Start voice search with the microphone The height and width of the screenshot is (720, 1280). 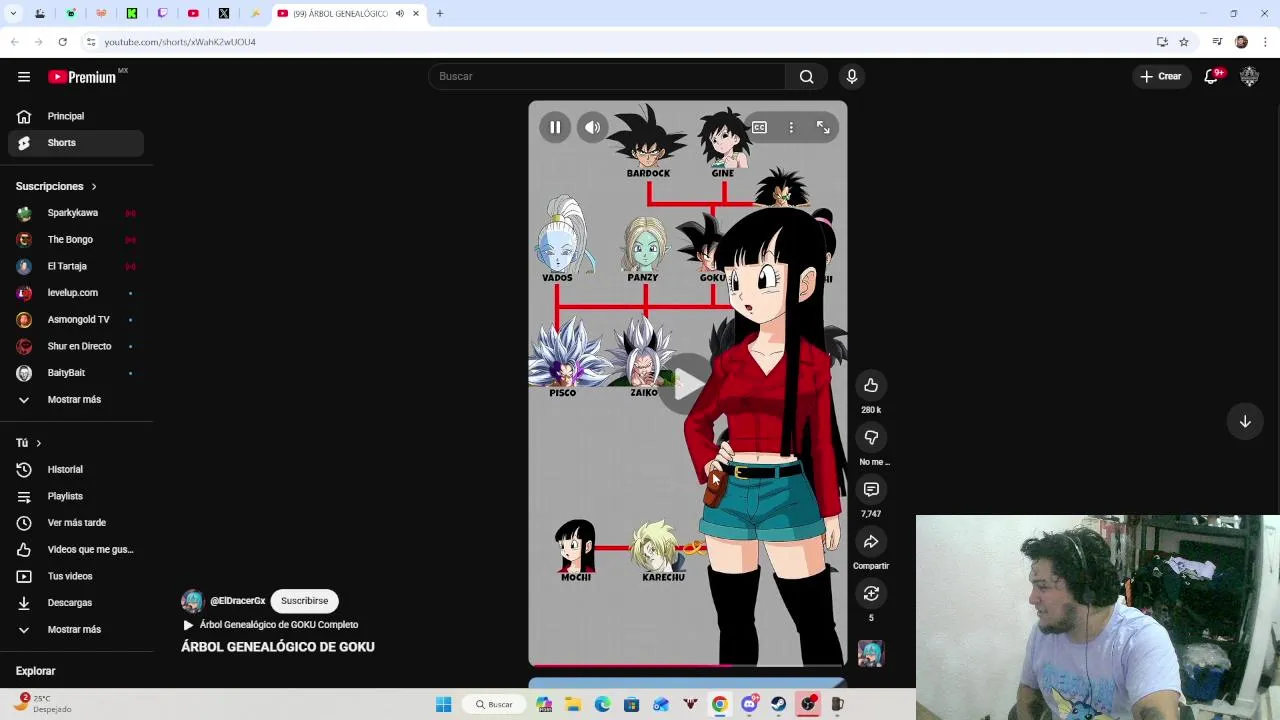pyautogui.click(x=852, y=76)
